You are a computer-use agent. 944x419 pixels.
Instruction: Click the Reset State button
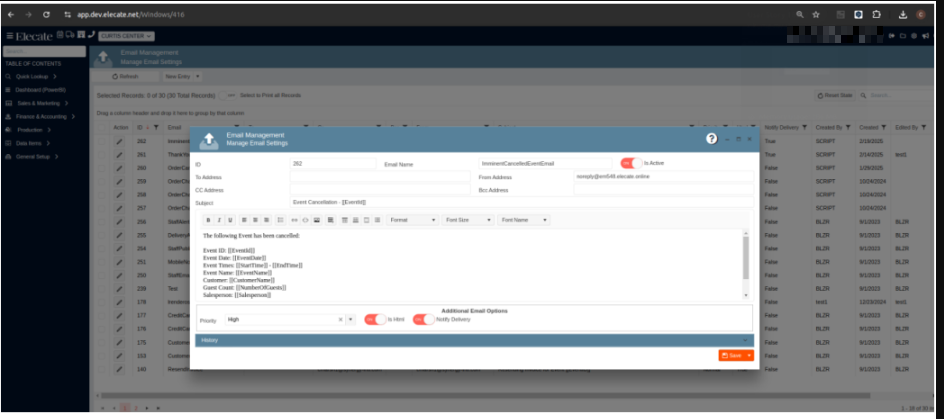[836, 95]
